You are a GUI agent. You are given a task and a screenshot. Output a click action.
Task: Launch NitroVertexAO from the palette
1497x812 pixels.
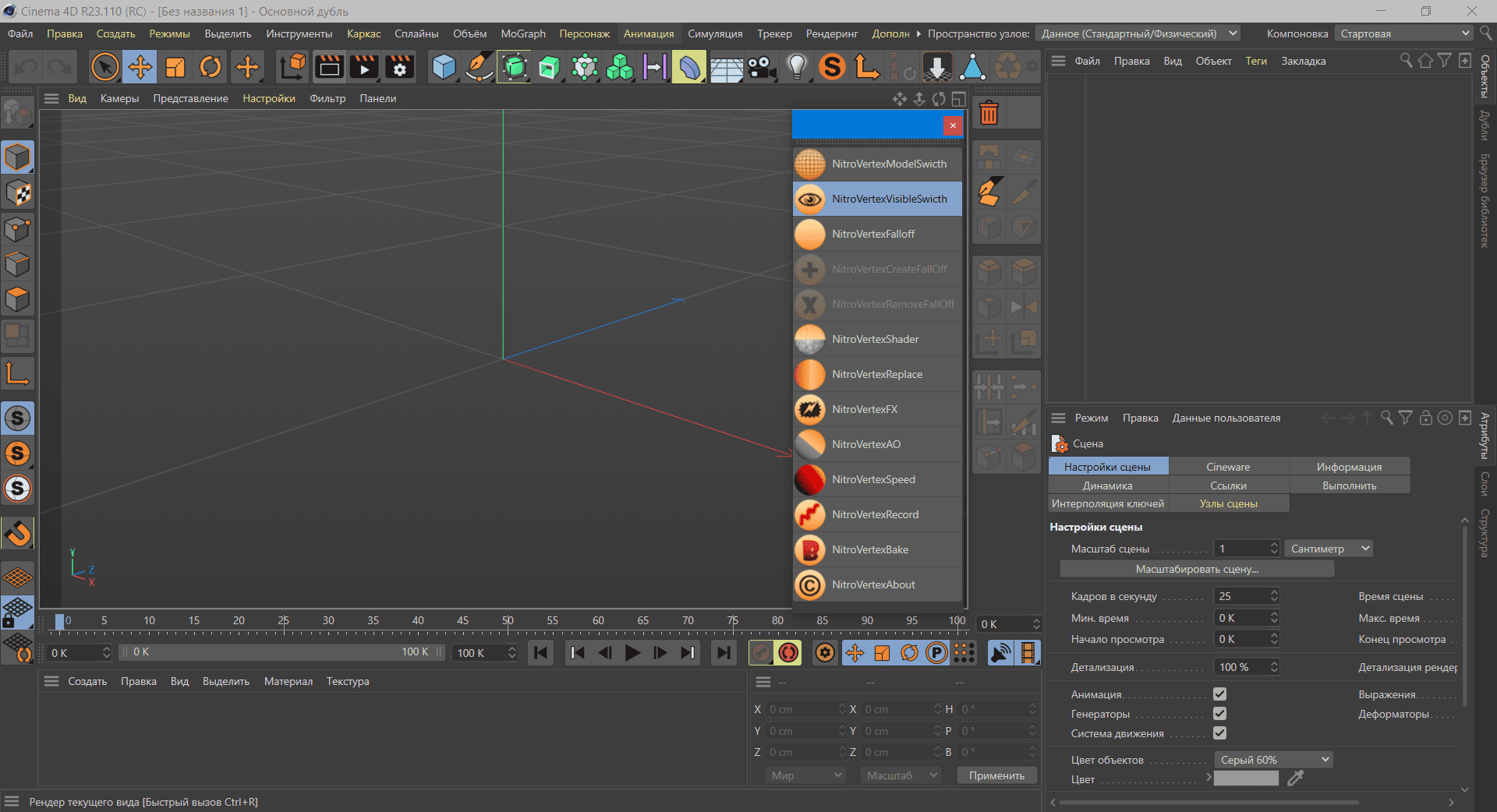coord(878,444)
